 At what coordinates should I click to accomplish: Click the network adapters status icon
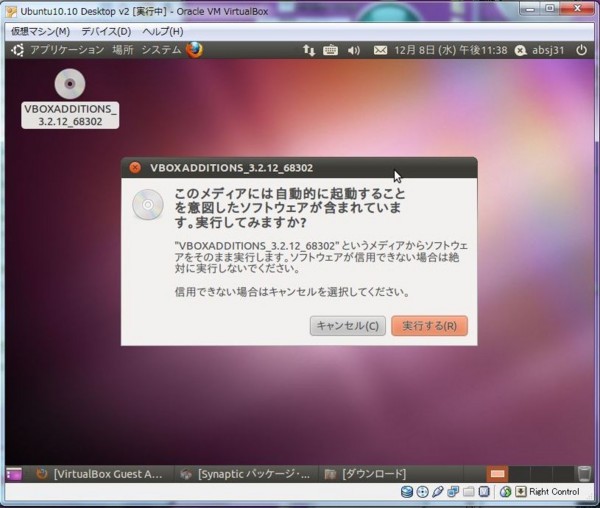click(453, 492)
